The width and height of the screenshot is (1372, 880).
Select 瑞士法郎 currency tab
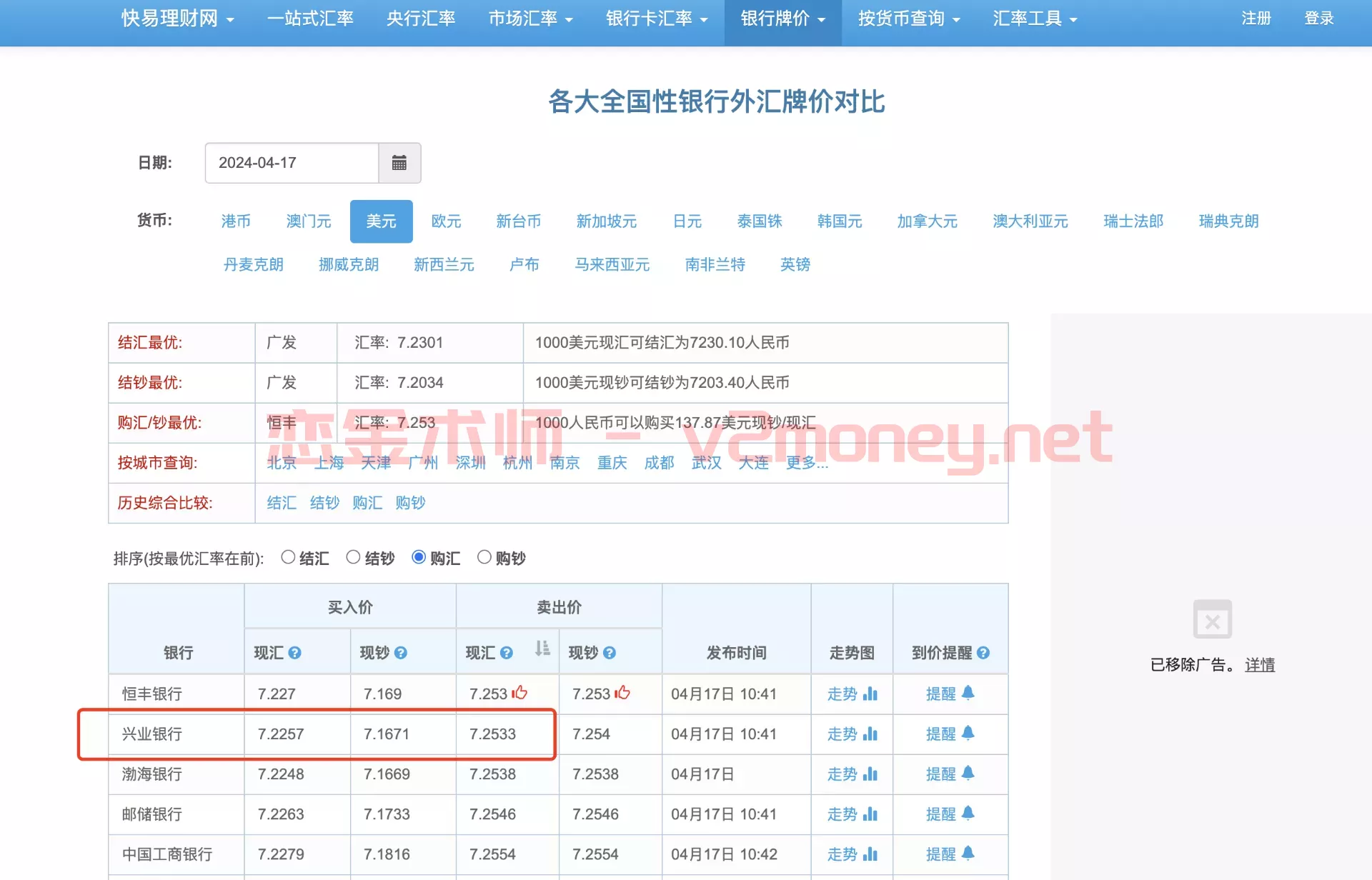tap(1133, 221)
